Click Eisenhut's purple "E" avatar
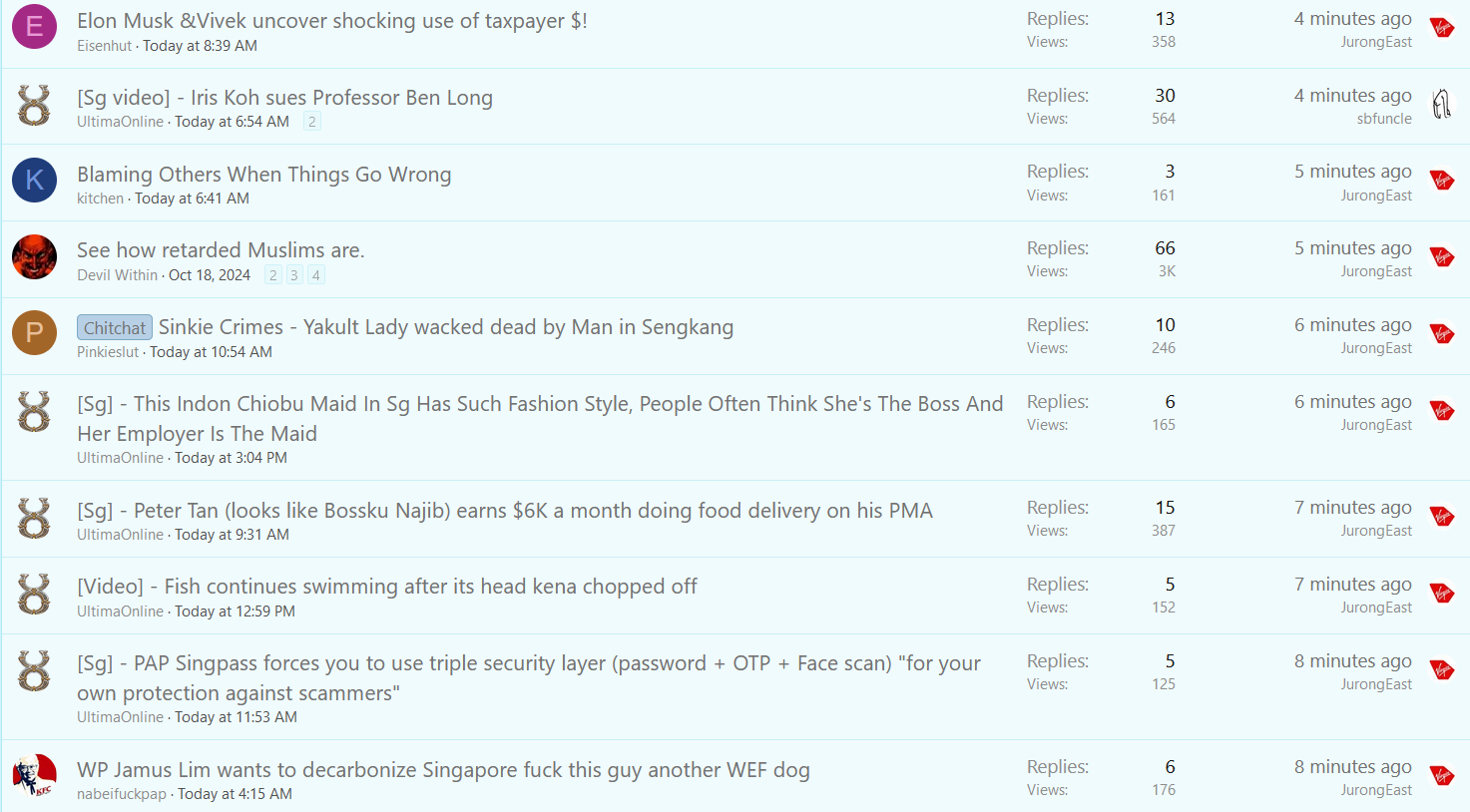The image size is (1470, 812). [x=34, y=27]
